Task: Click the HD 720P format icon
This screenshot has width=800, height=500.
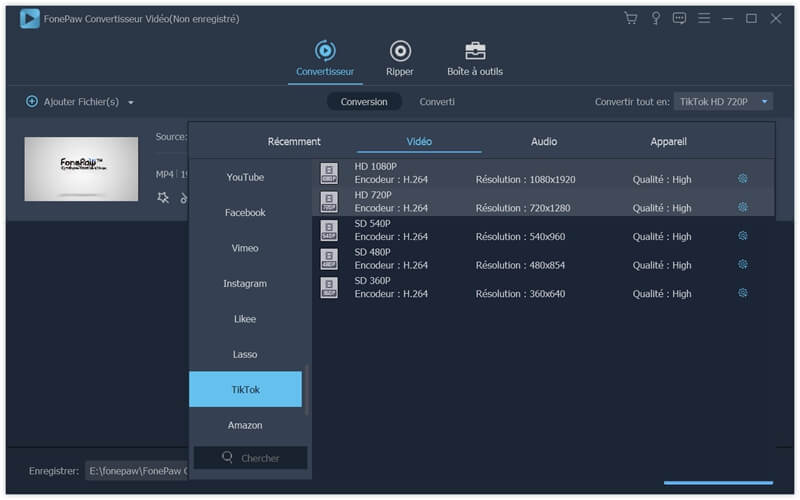Action: click(329, 202)
